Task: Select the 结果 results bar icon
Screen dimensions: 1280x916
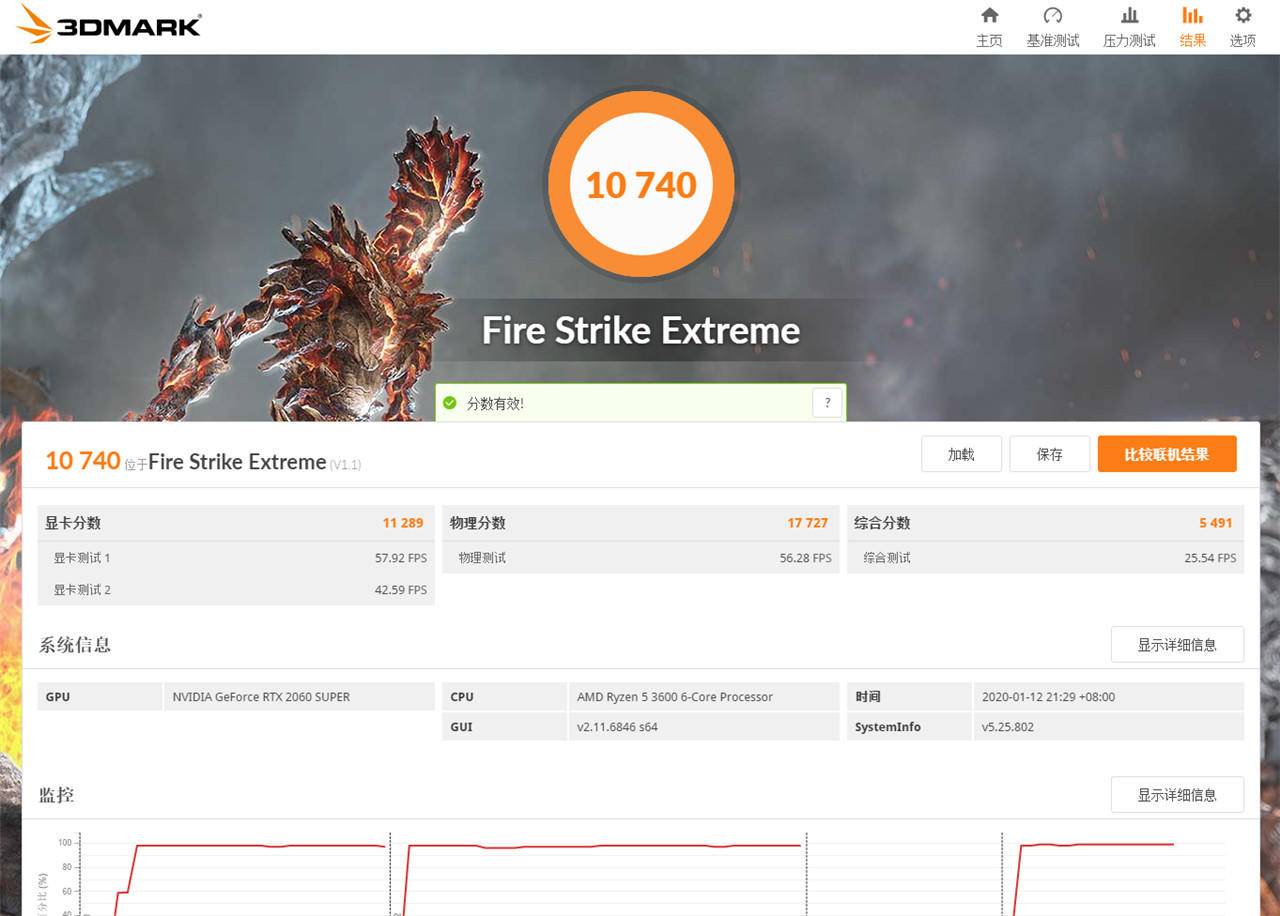Action: pos(1192,15)
